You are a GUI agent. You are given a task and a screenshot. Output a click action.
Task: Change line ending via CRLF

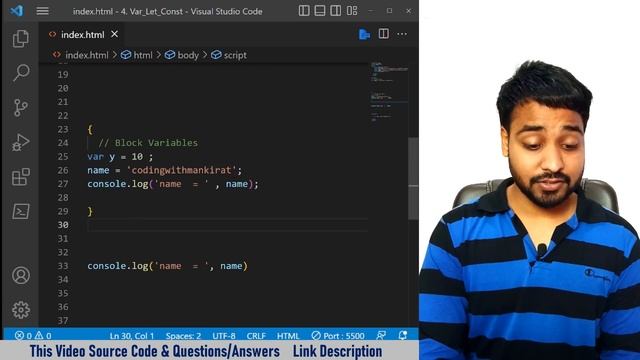tap(256, 336)
